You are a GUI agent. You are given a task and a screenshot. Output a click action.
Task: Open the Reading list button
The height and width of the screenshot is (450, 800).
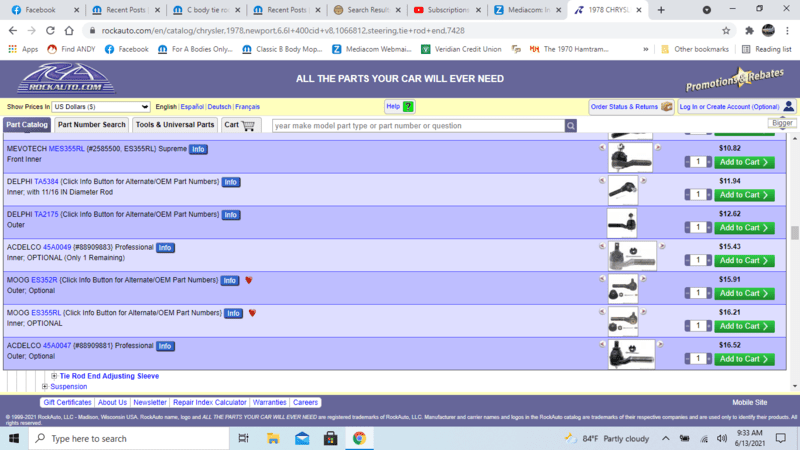tap(766, 49)
